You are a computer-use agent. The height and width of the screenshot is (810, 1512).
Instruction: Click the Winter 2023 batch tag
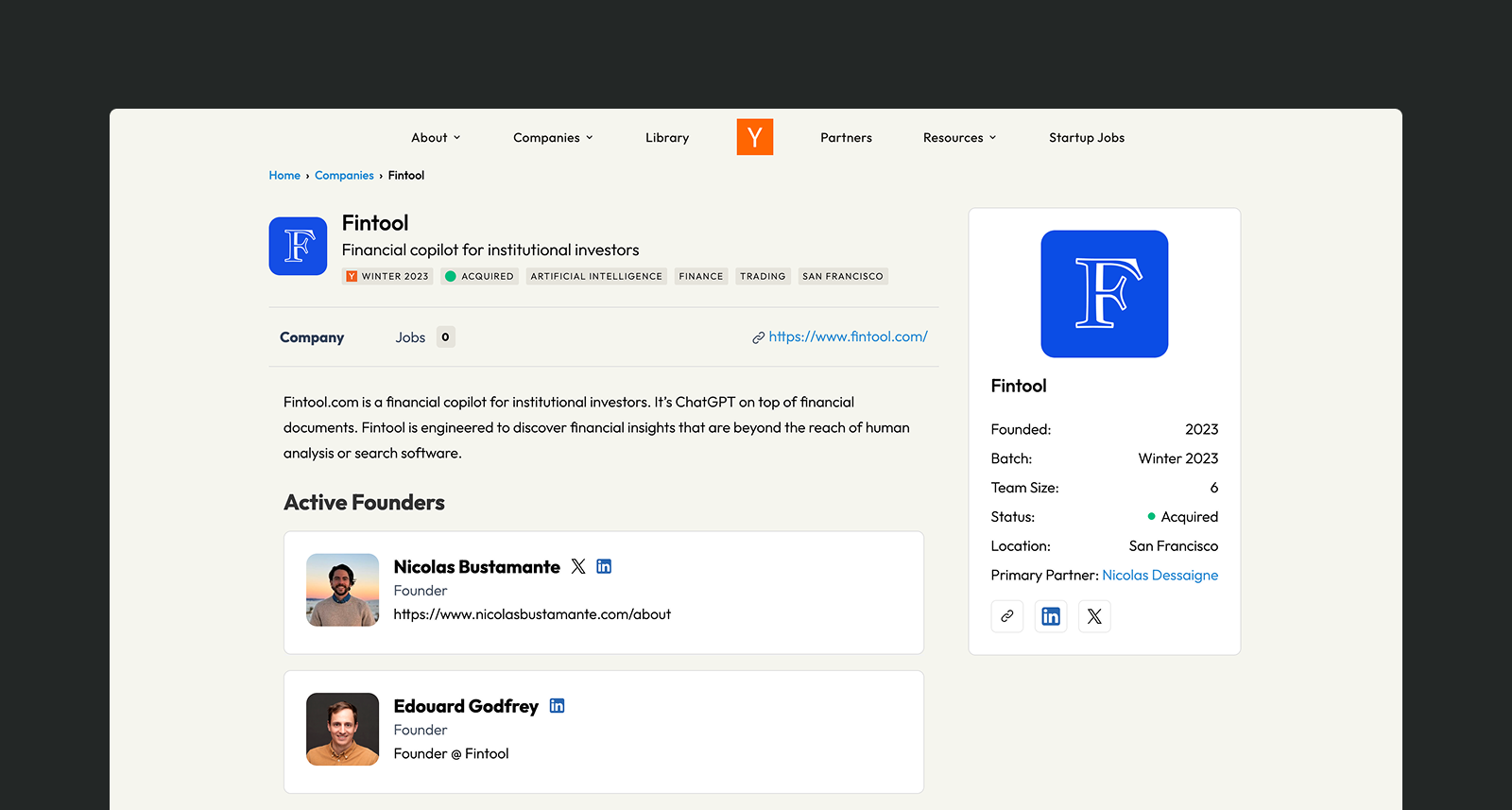387,276
